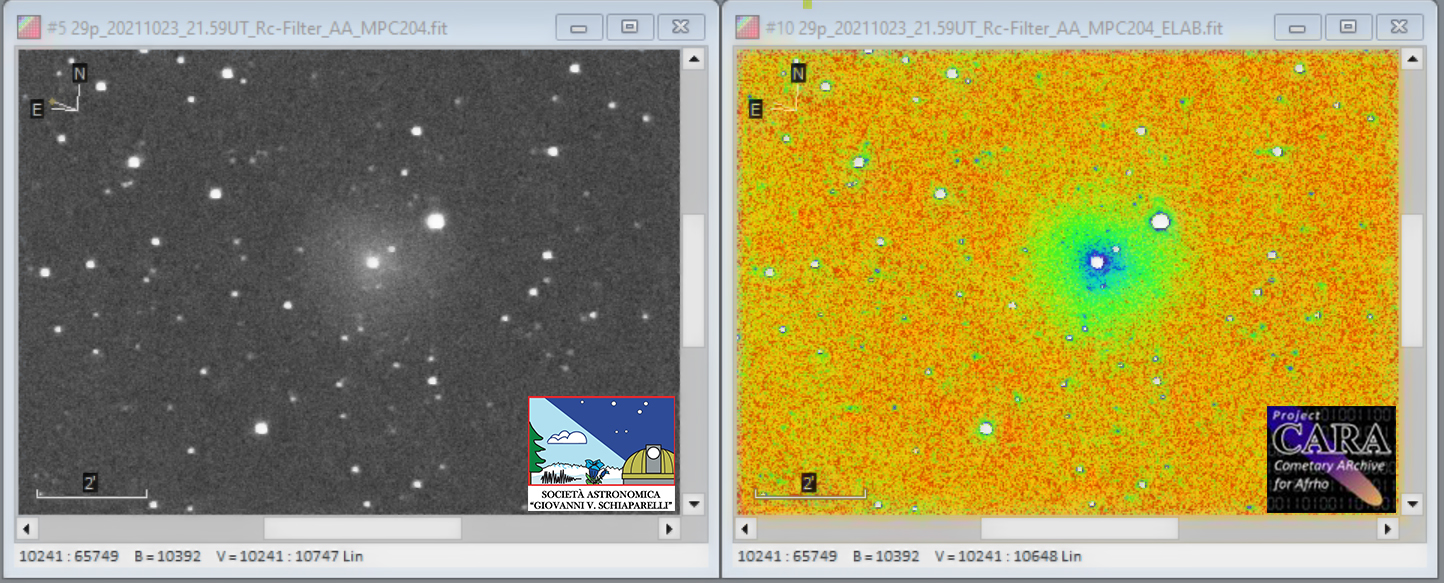Viewport: 1444px width, 583px height.
Task: Click the comet nucleus in grayscale image
Action: pyautogui.click(x=373, y=262)
